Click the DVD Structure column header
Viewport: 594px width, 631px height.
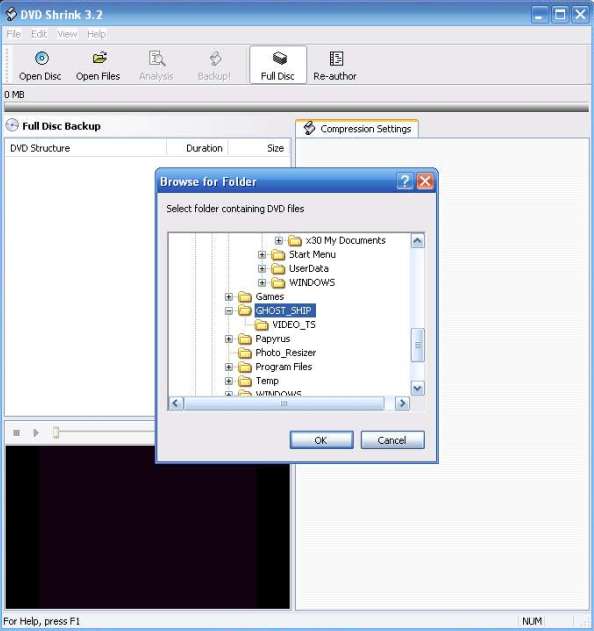pyautogui.click(x=86, y=148)
